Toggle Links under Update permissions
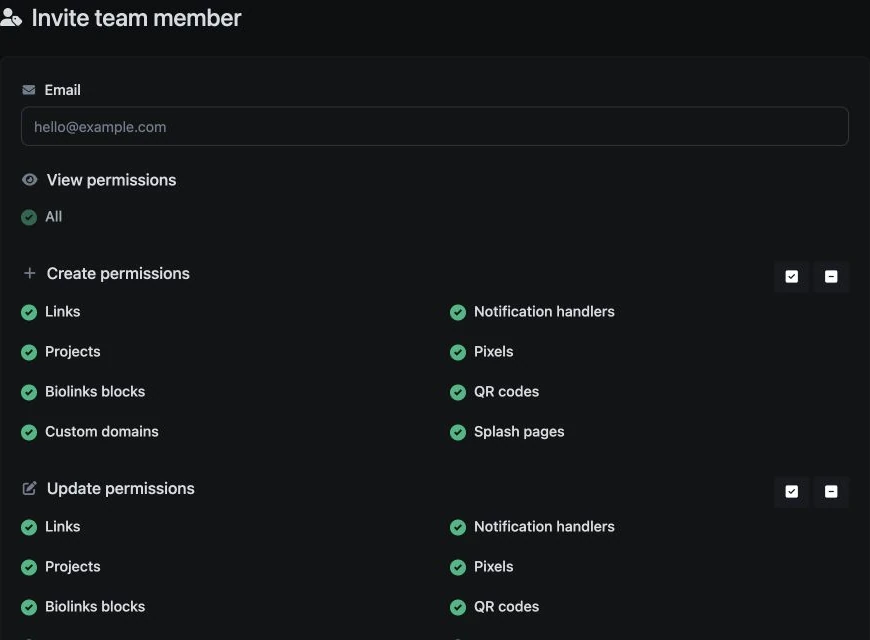Screen dimensions: 870x640 (29, 527)
